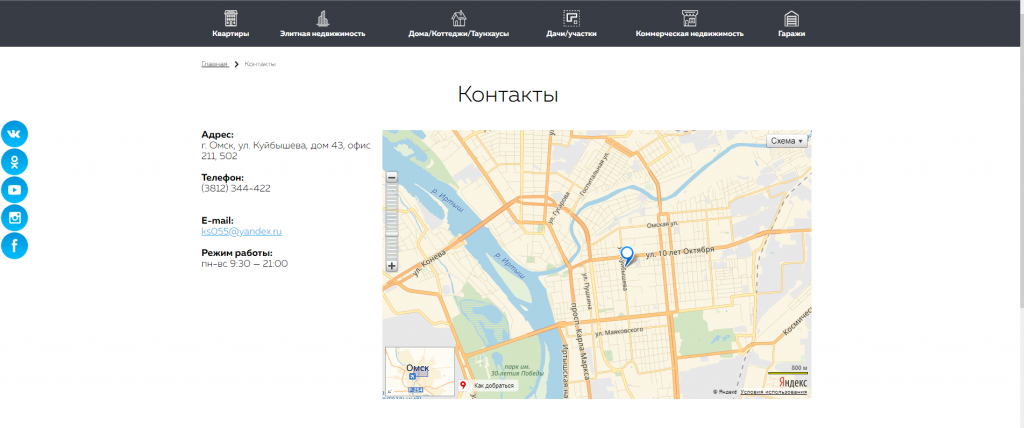Open Элитная недвижимость menu item
This screenshot has width=1024, height=428.
pyautogui.click(x=322, y=33)
